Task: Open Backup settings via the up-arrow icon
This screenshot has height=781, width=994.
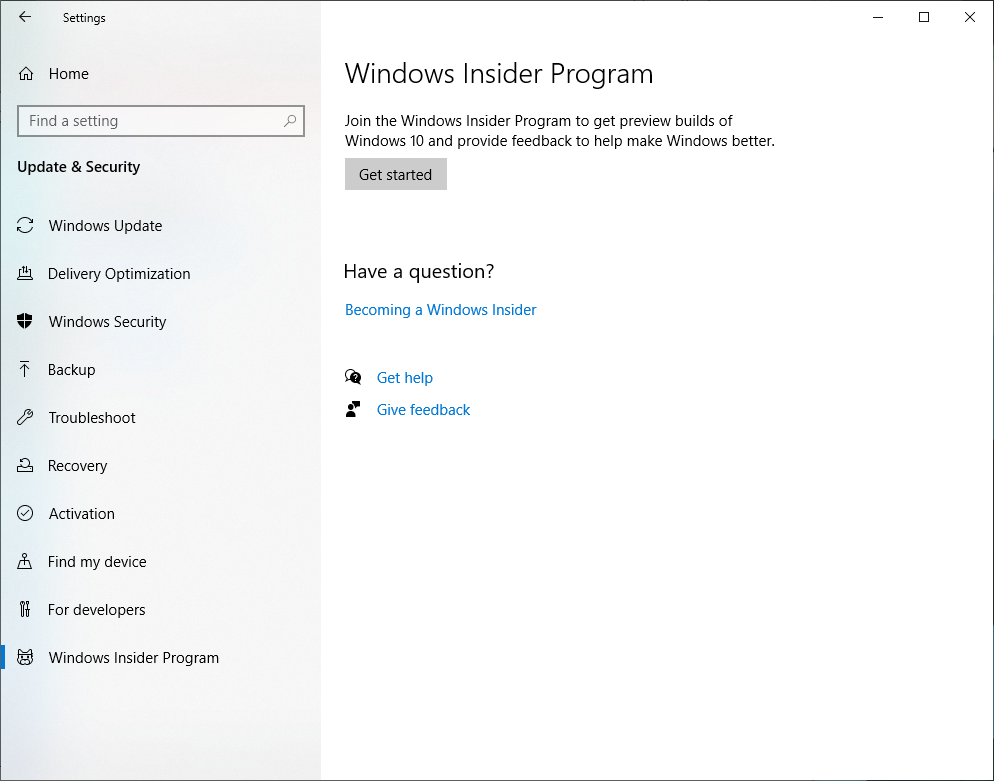Action: click(x=25, y=369)
